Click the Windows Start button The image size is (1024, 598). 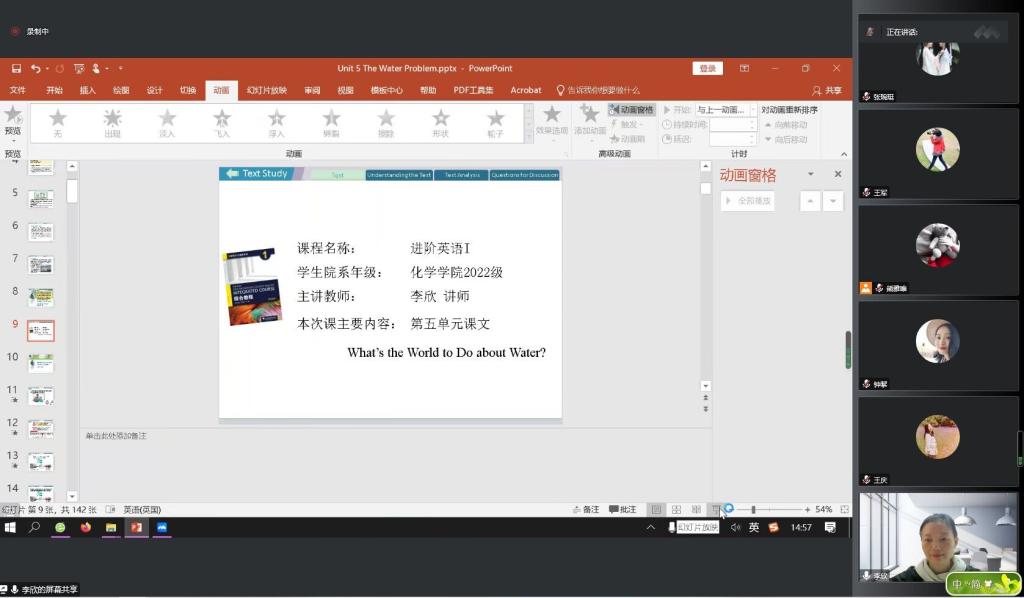(10, 527)
